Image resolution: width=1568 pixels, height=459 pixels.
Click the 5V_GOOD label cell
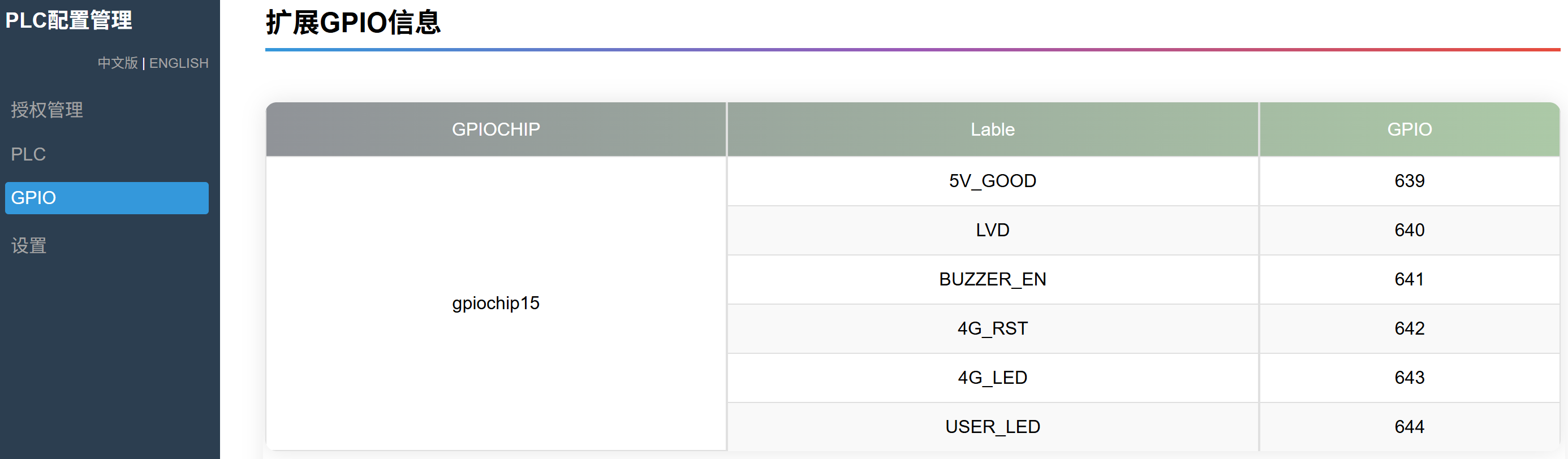coord(992,181)
